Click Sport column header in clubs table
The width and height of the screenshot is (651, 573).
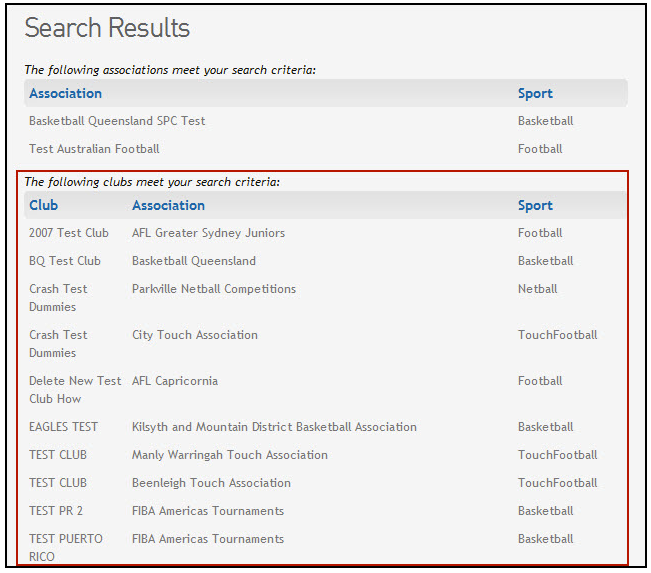[x=535, y=205]
